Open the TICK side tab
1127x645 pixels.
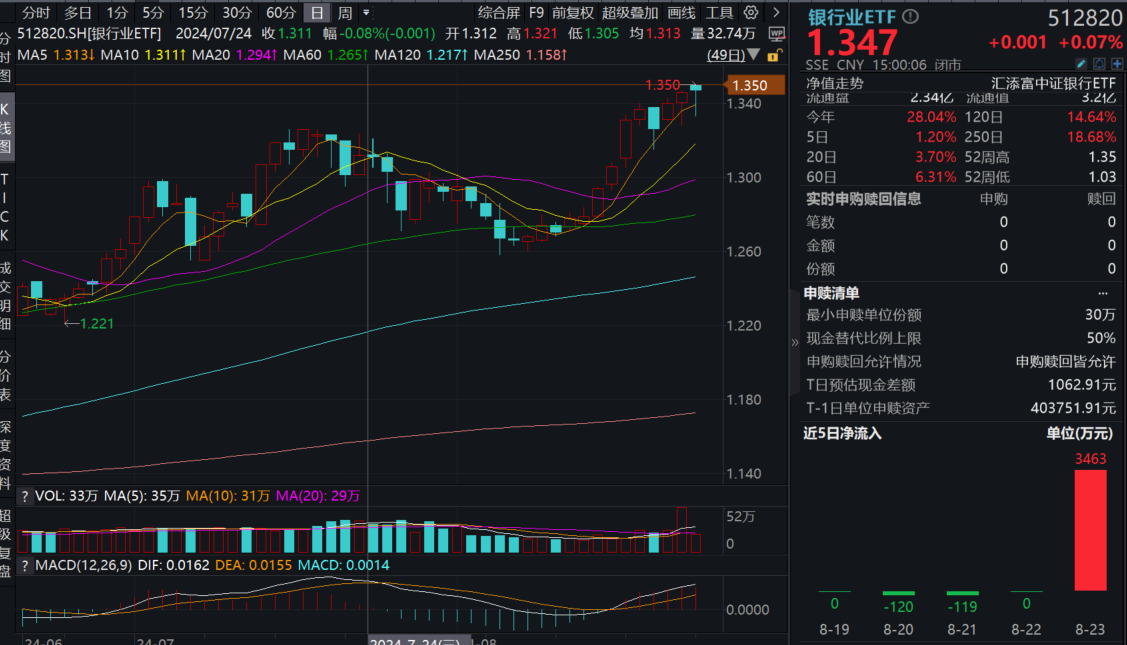[6, 207]
